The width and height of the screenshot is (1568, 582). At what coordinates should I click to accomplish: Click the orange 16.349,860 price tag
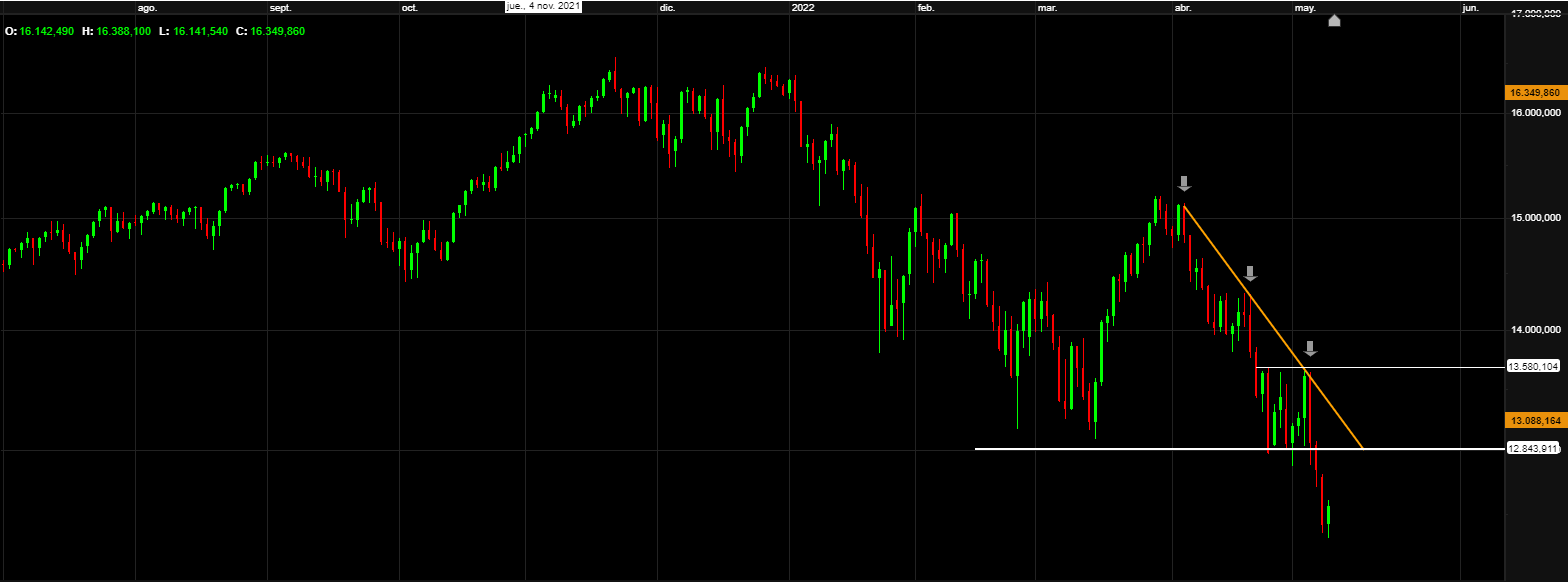1534,93
